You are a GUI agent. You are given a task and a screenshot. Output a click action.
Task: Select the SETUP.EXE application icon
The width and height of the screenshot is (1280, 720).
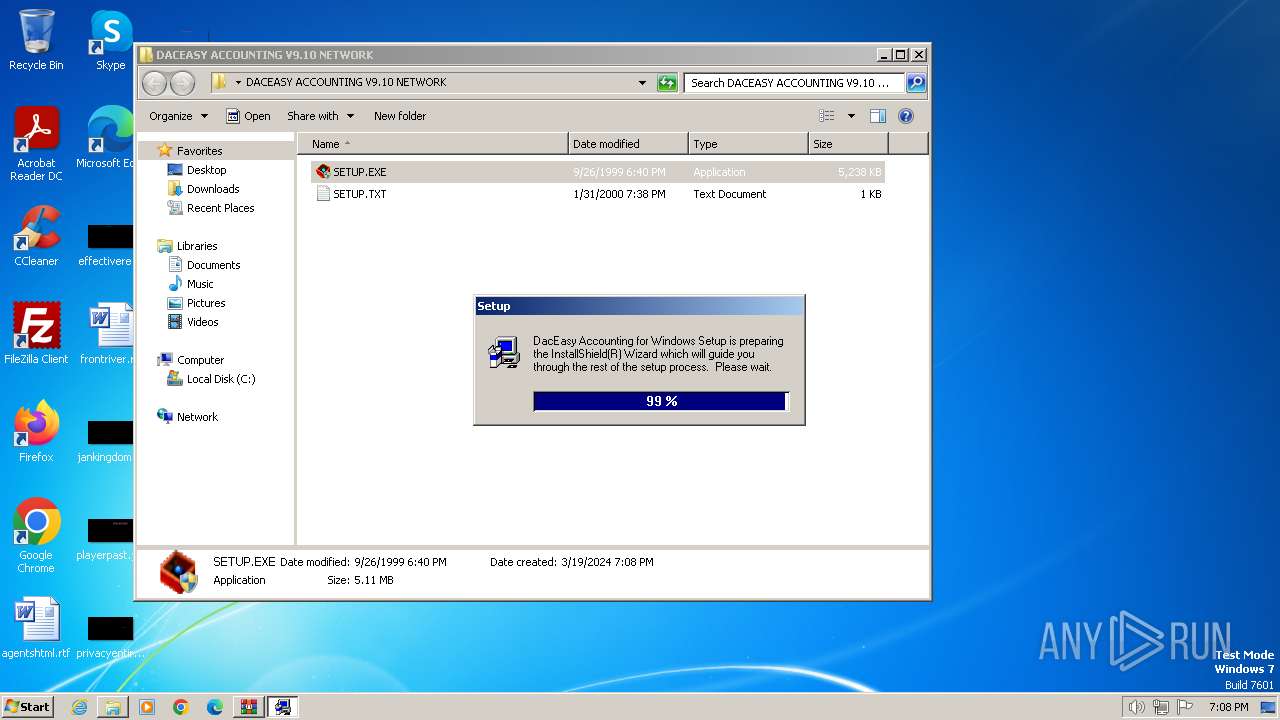pos(323,172)
